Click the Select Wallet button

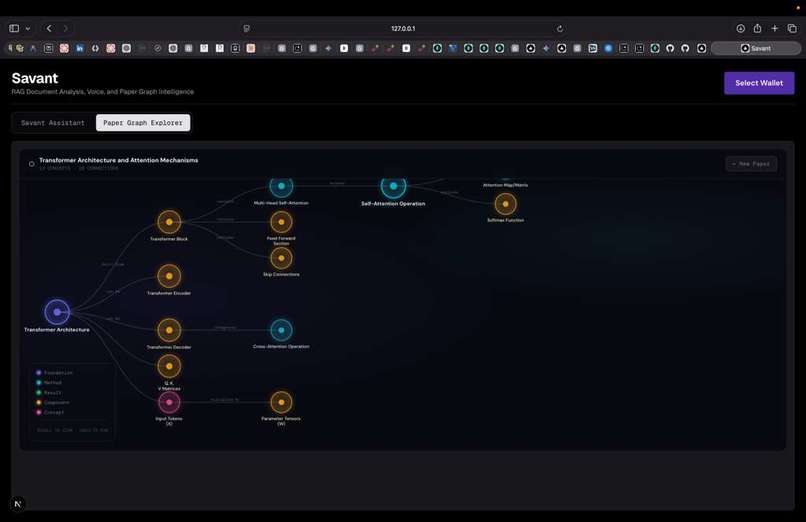pos(759,83)
